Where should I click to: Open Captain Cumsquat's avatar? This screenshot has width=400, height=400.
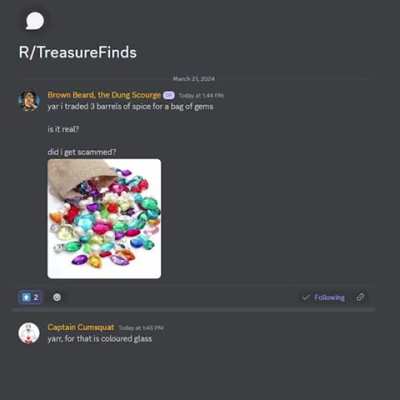[29, 333]
